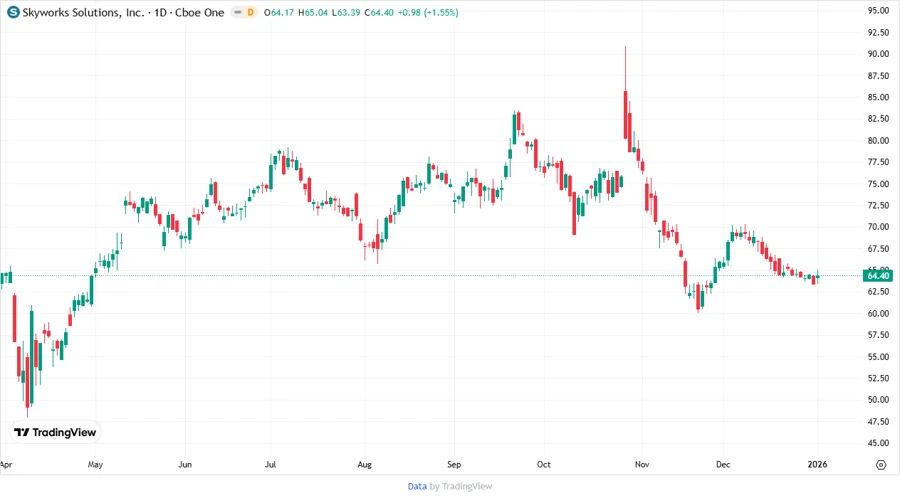
Task: Click the low value L63.39
Action: click(346, 13)
